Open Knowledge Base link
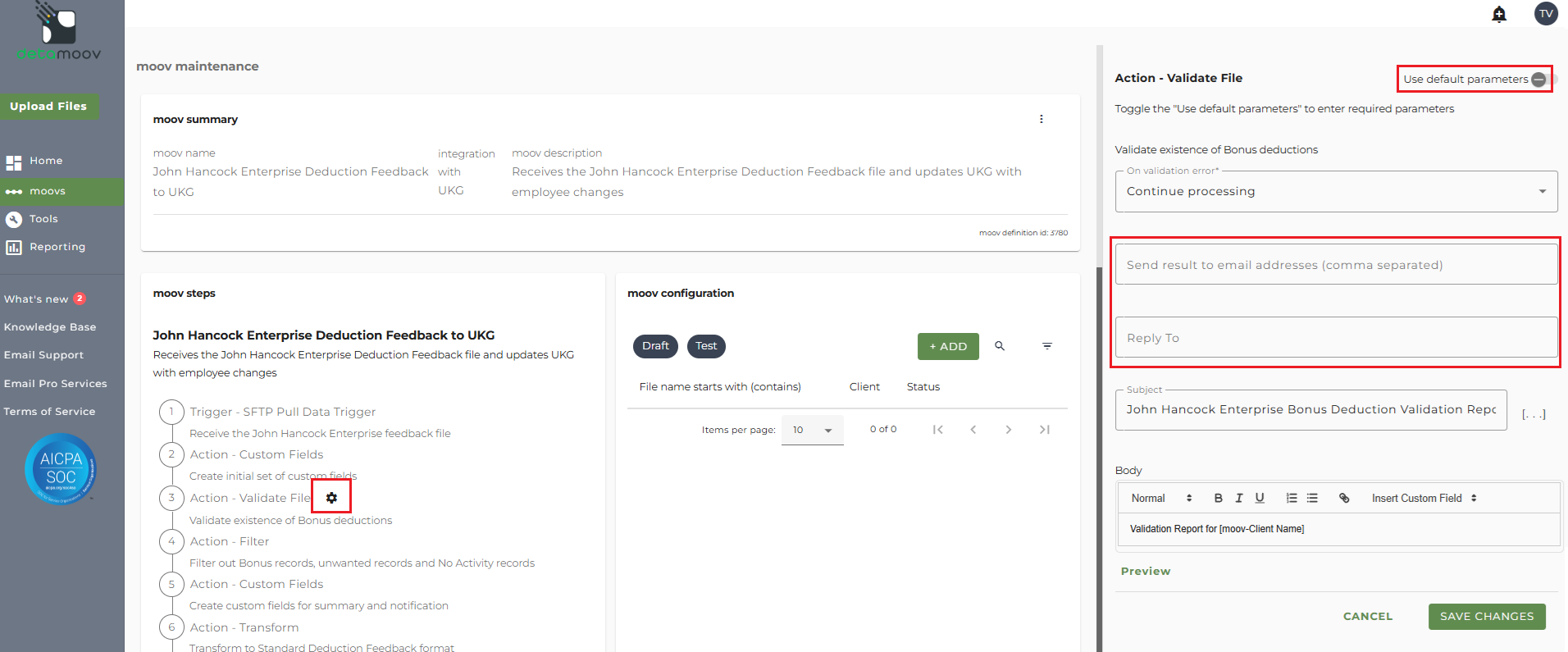The image size is (1568, 652). click(x=50, y=327)
